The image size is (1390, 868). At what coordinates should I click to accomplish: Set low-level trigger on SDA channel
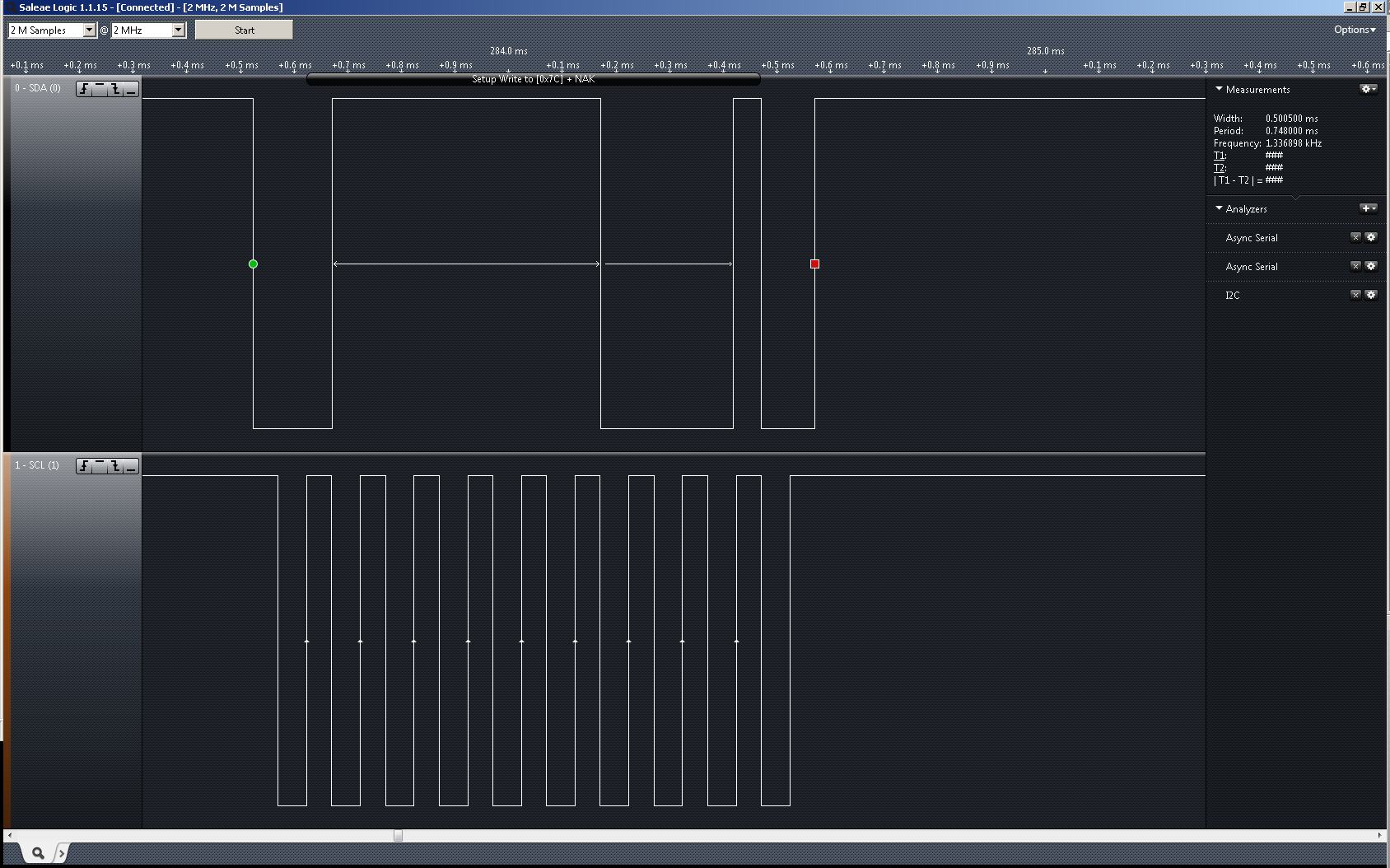click(x=131, y=89)
